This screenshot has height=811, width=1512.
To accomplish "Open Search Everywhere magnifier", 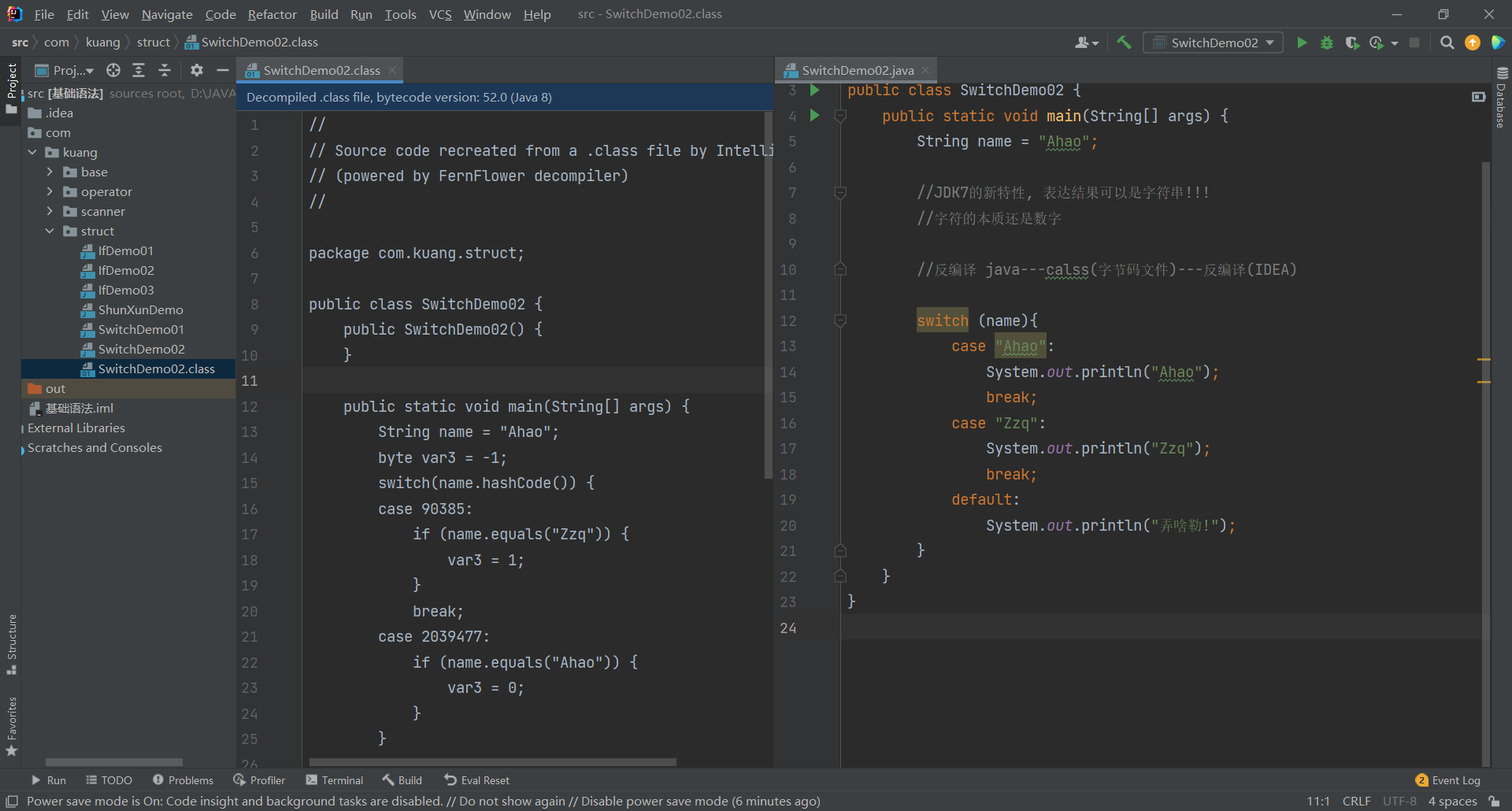I will click(1447, 43).
